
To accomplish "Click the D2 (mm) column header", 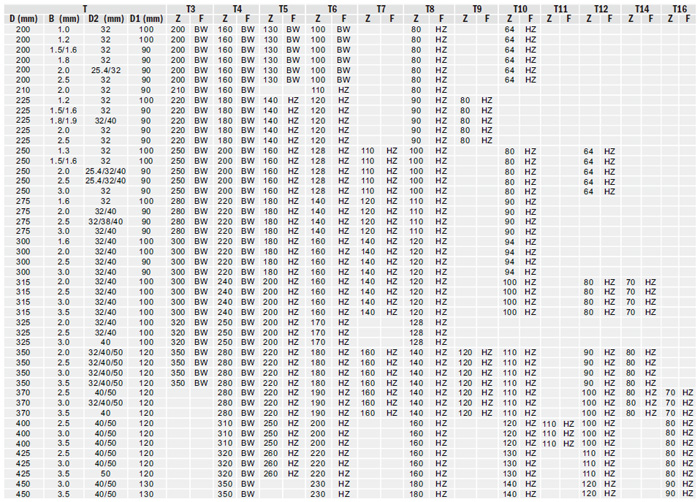I will [x=105, y=19].
